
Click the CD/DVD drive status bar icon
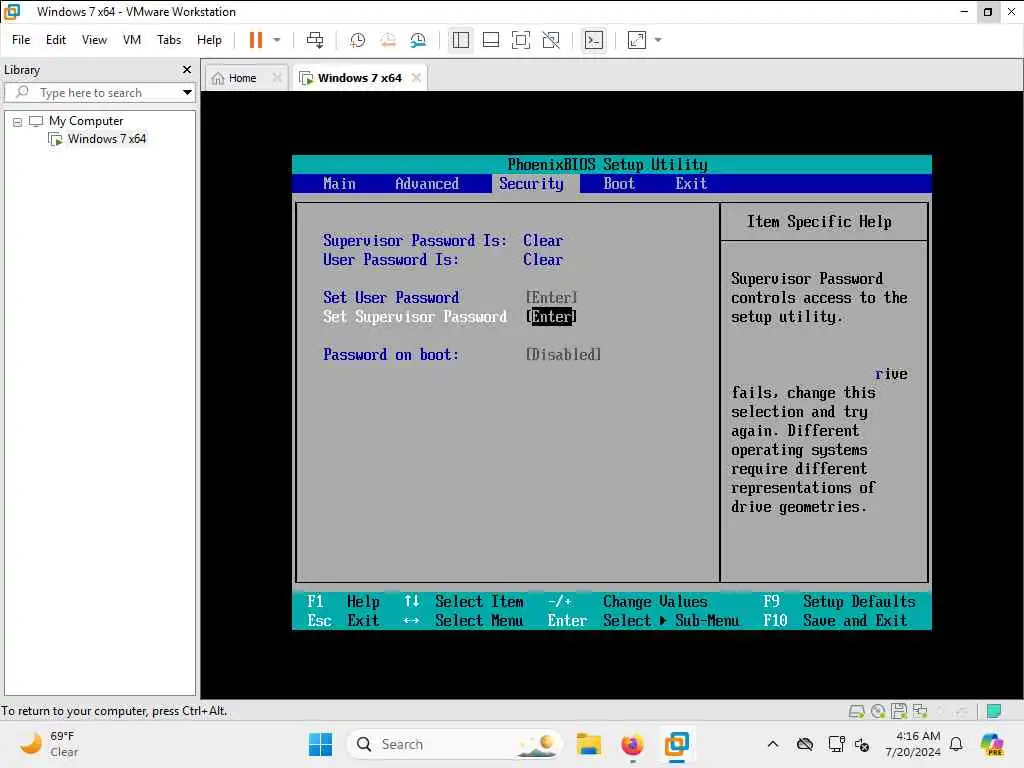pos(878,711)
